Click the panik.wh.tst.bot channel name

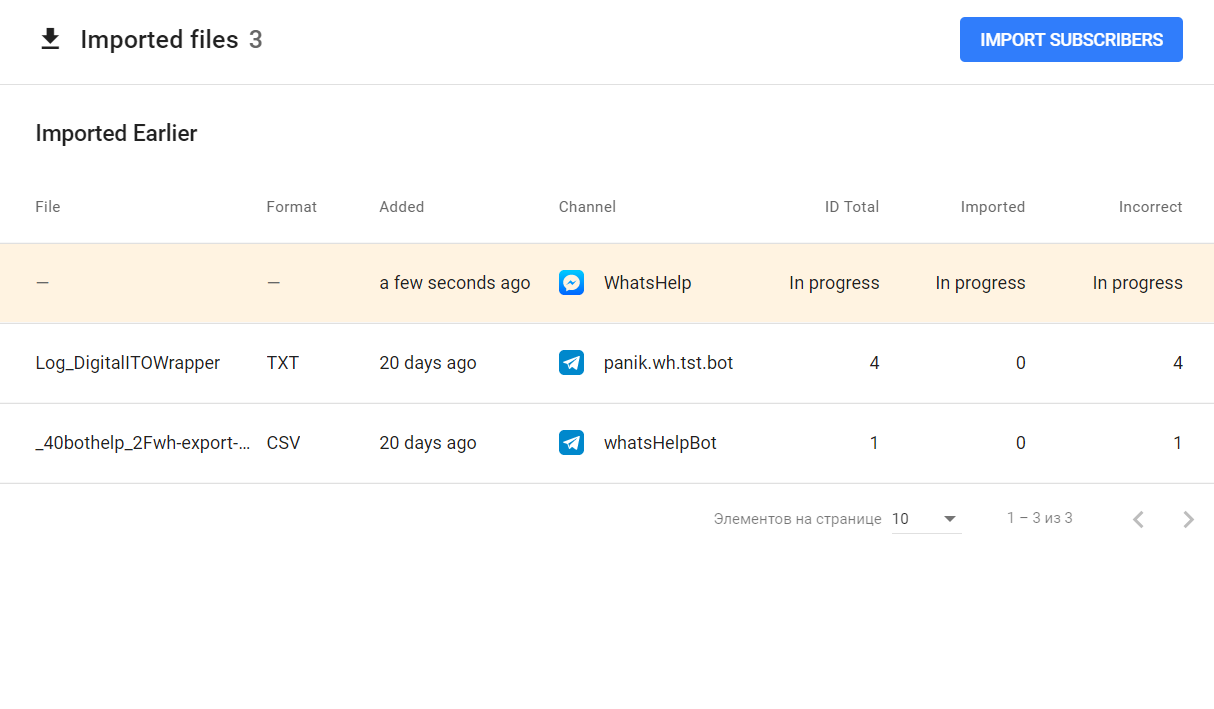[669, 363]
